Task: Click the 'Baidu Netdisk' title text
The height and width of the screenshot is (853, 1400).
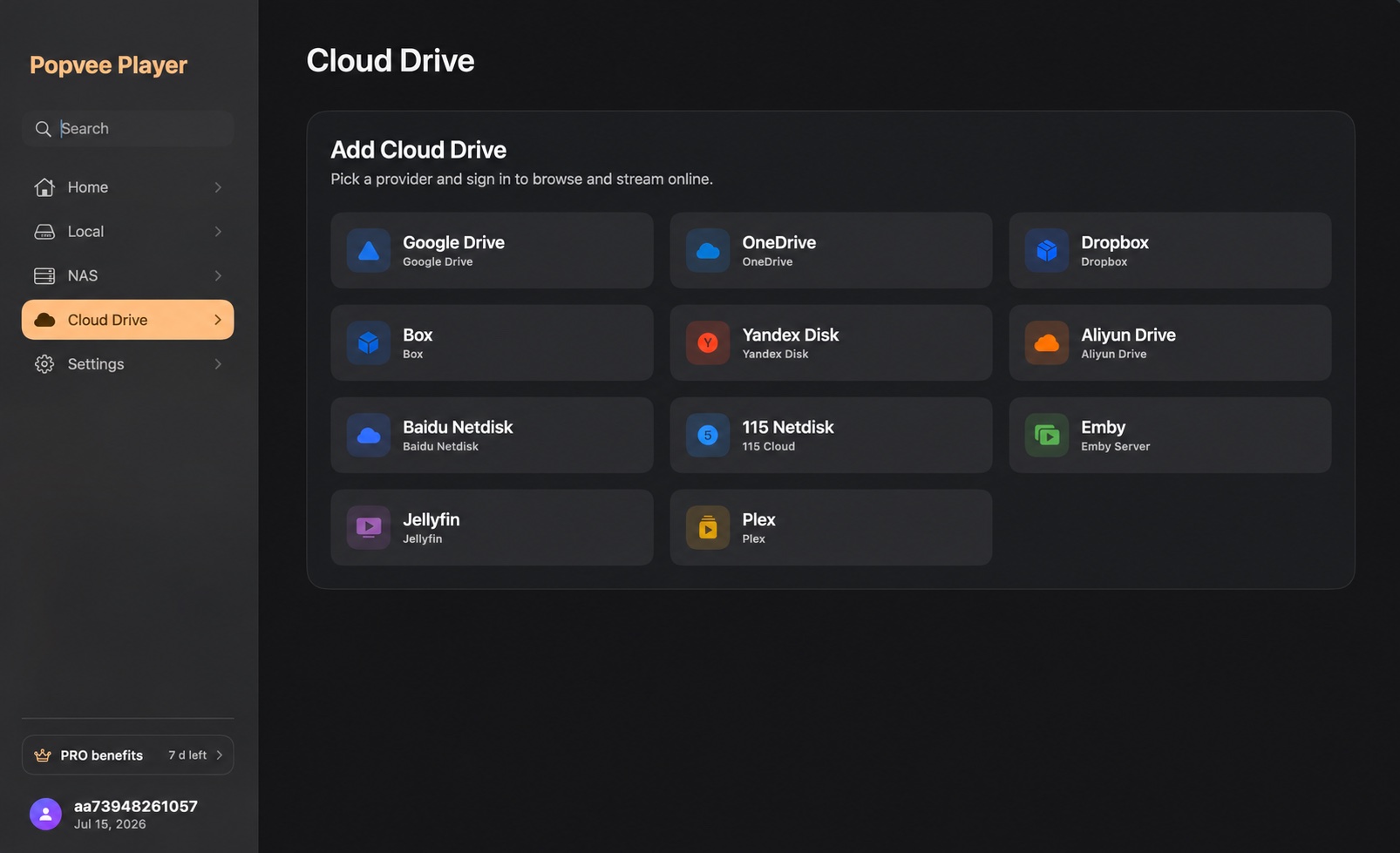Action: coord(458,428)
